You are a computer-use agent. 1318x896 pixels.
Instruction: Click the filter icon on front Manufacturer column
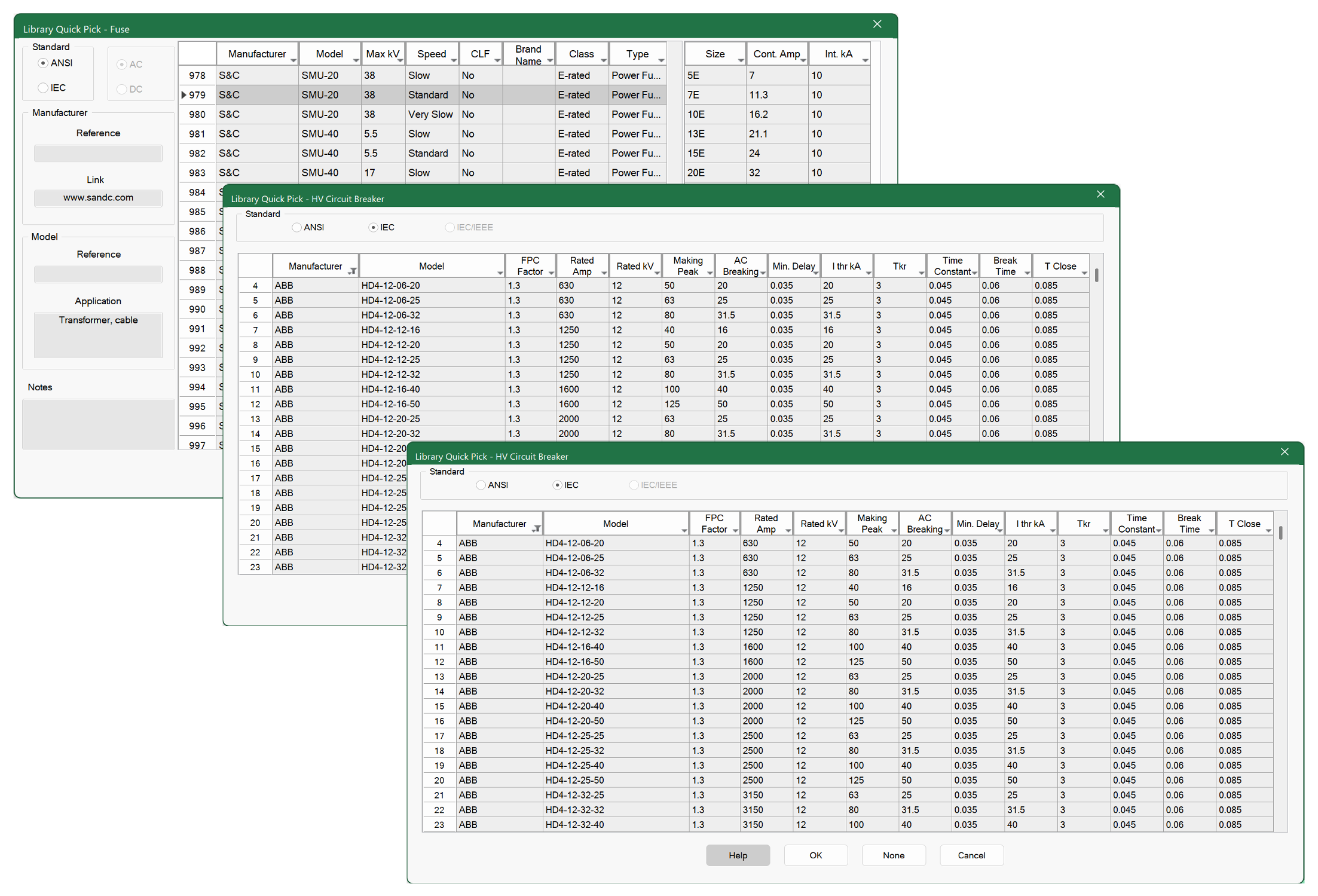coord(537,528)
